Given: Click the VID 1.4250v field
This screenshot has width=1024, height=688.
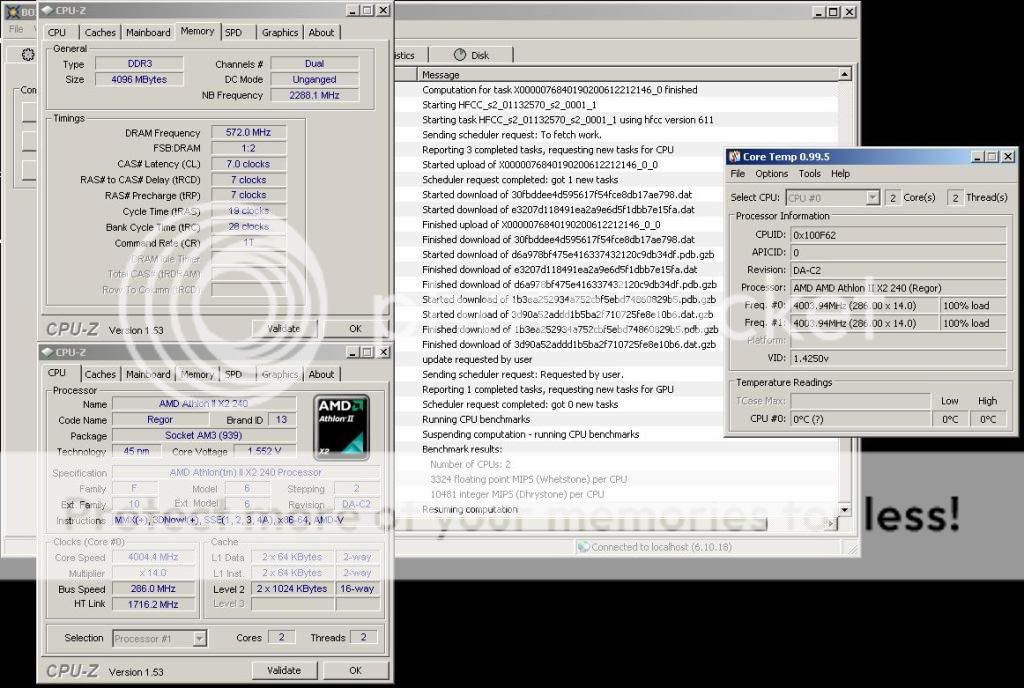Looking at the screenshot, I should point(898,358).
